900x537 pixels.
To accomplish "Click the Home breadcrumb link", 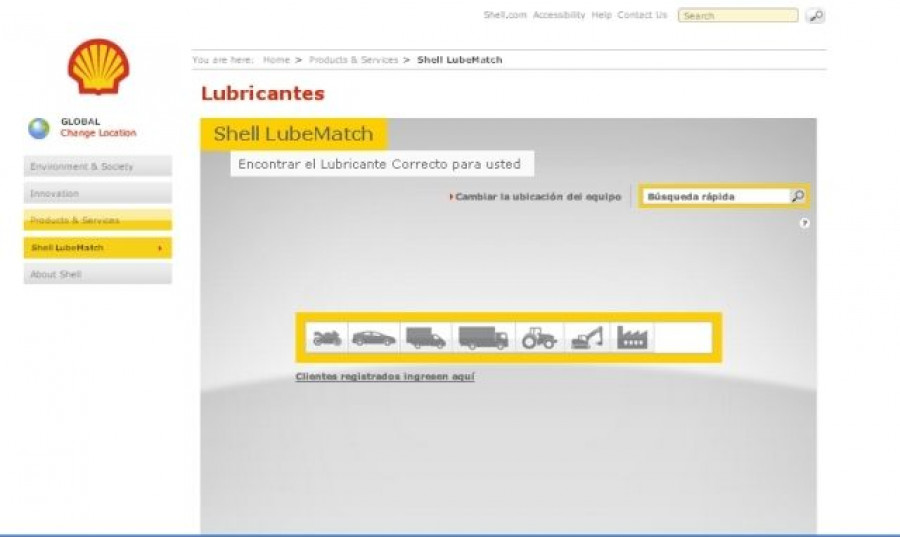I will coord(276,60).
